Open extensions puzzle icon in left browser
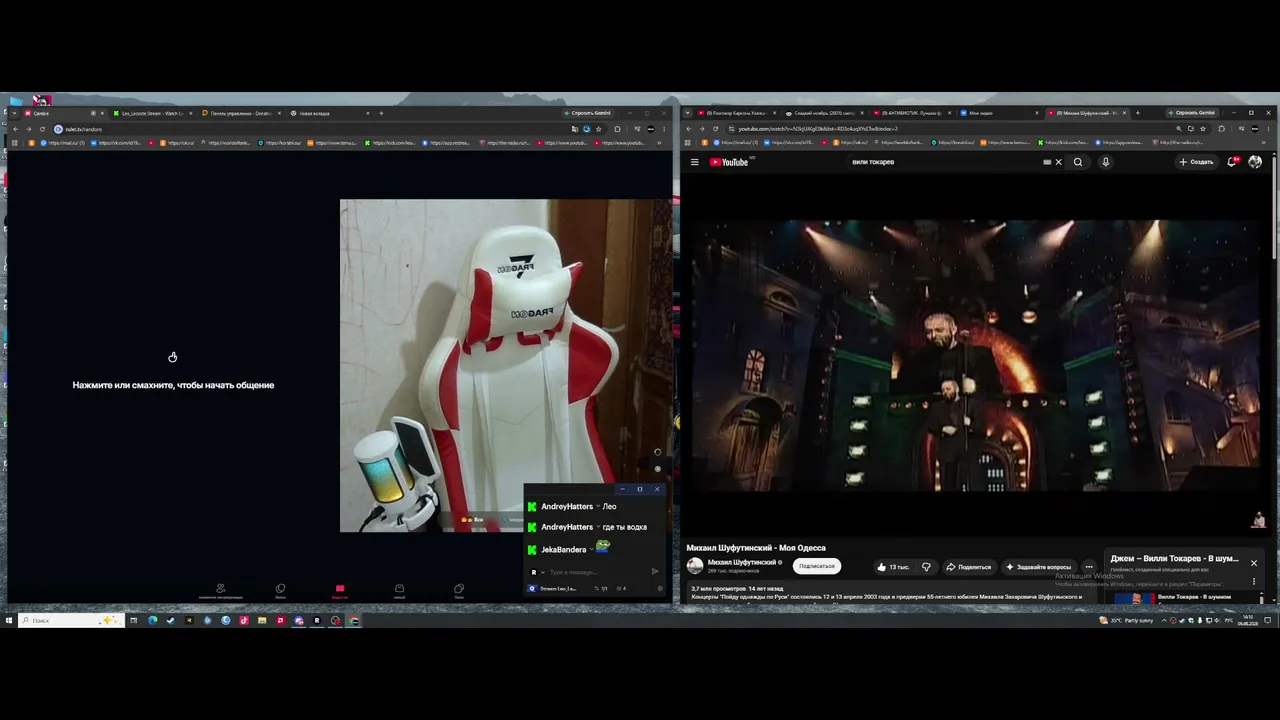This screenshot has height=720, width=1280. tap(617, 129)
